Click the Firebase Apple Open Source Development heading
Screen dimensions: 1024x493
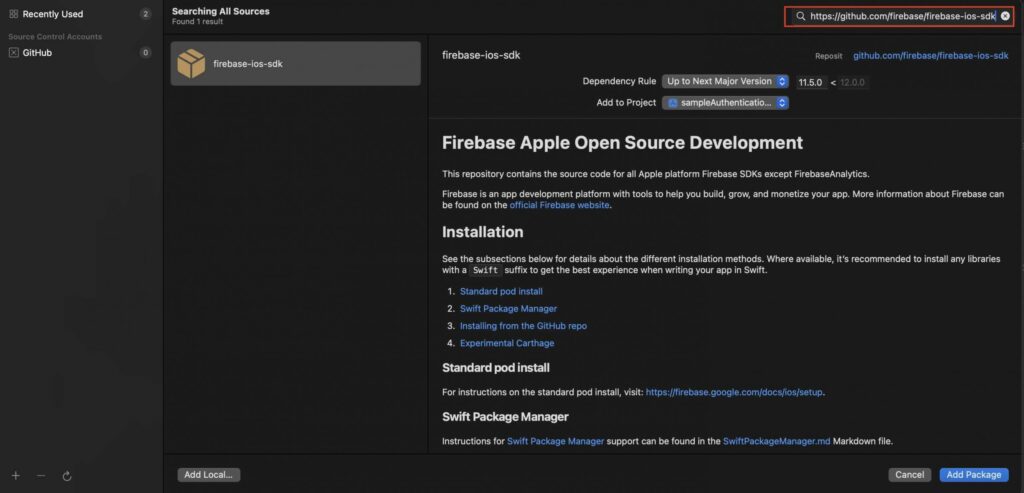(622, 143)
